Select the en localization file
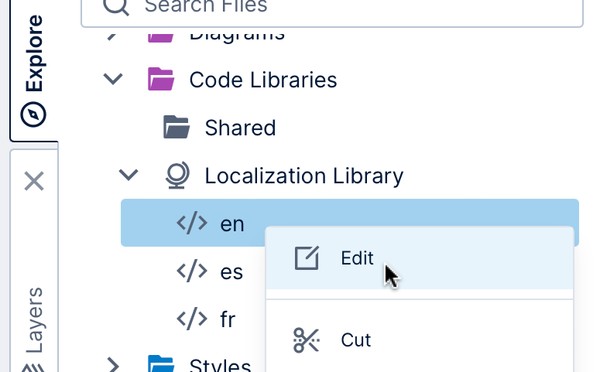The height and width of the screenshot is (372, 600). coord(350,223)
